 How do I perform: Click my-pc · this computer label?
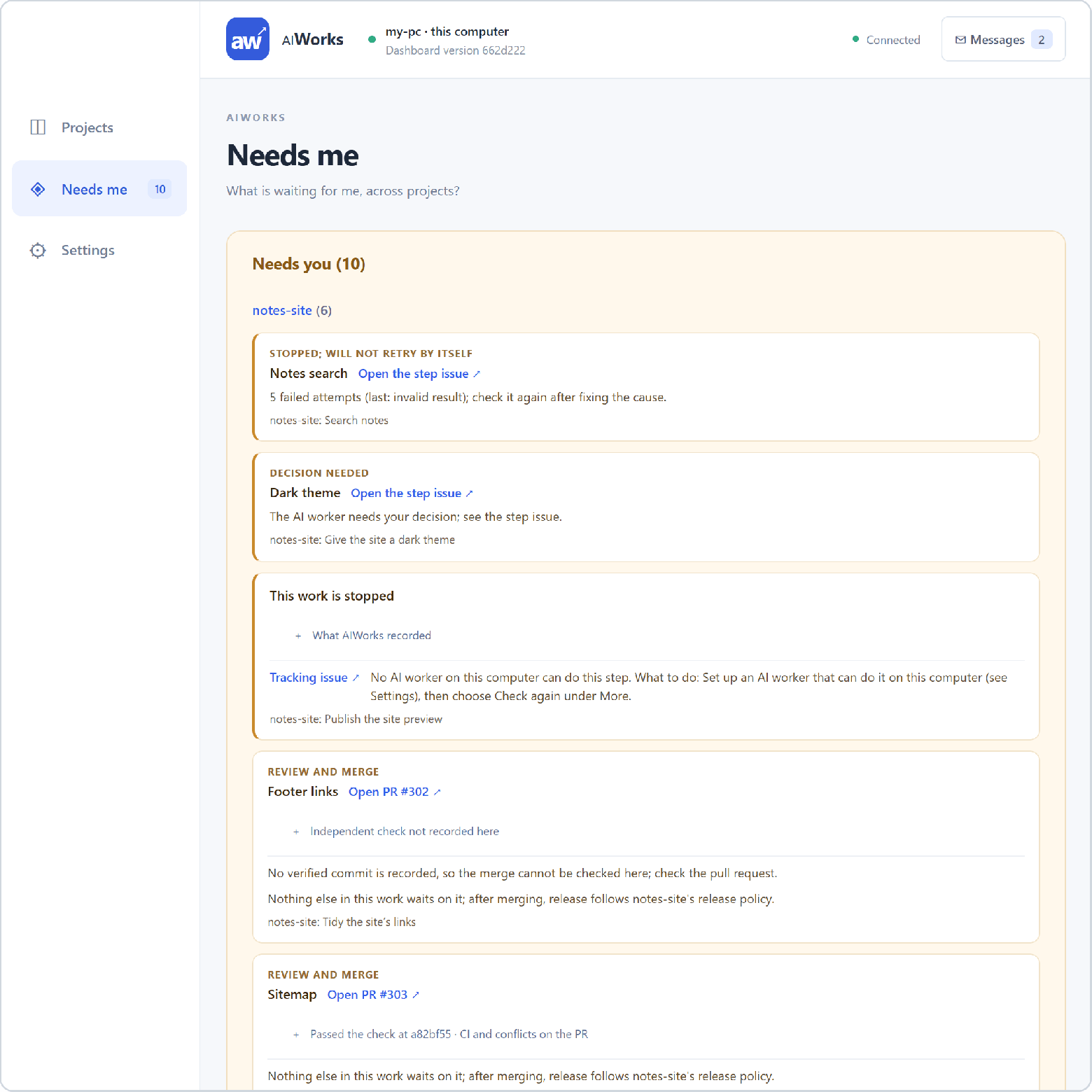[447, 31]
